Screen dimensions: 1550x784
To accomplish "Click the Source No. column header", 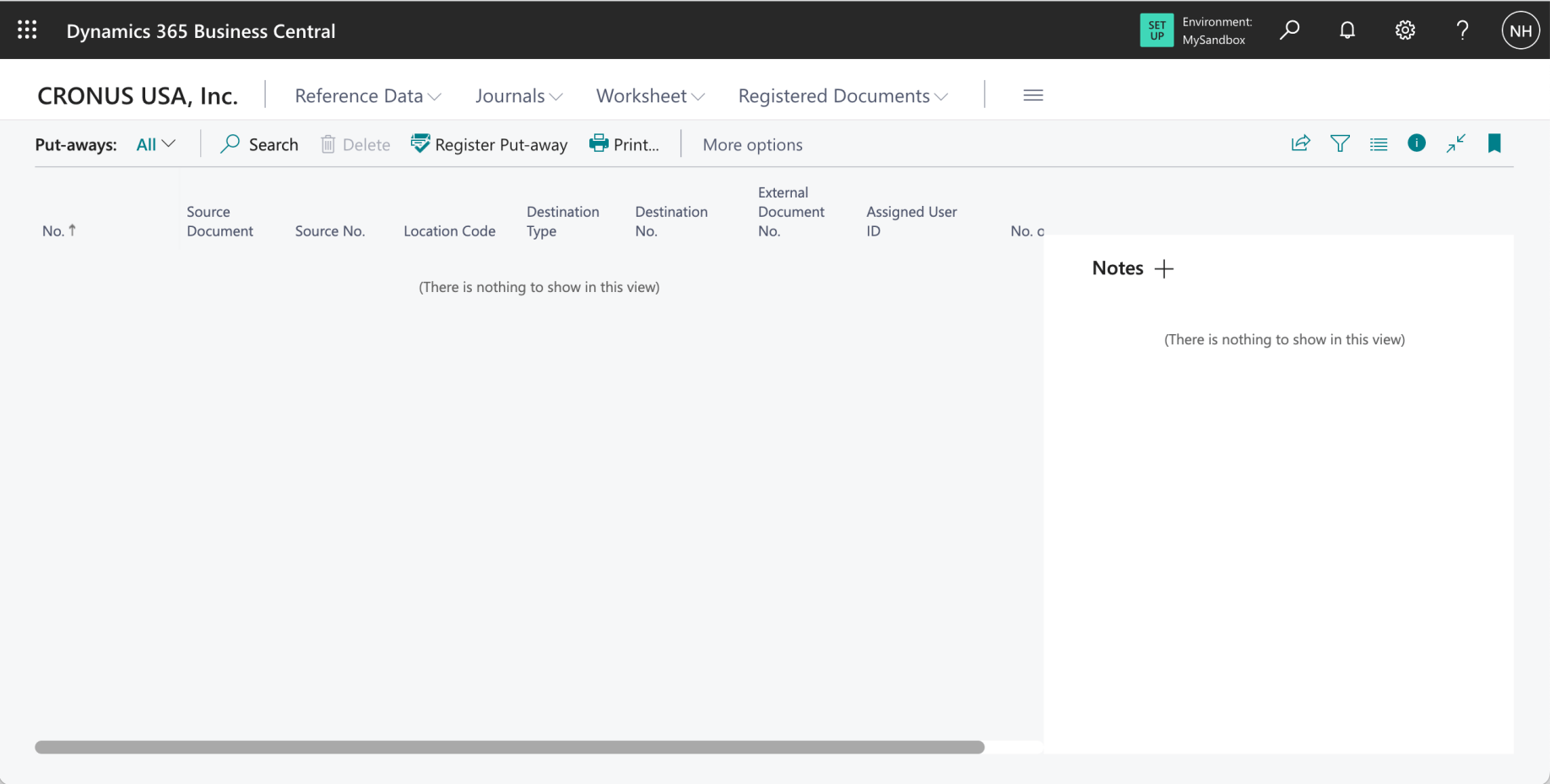I will pos(330,230).
